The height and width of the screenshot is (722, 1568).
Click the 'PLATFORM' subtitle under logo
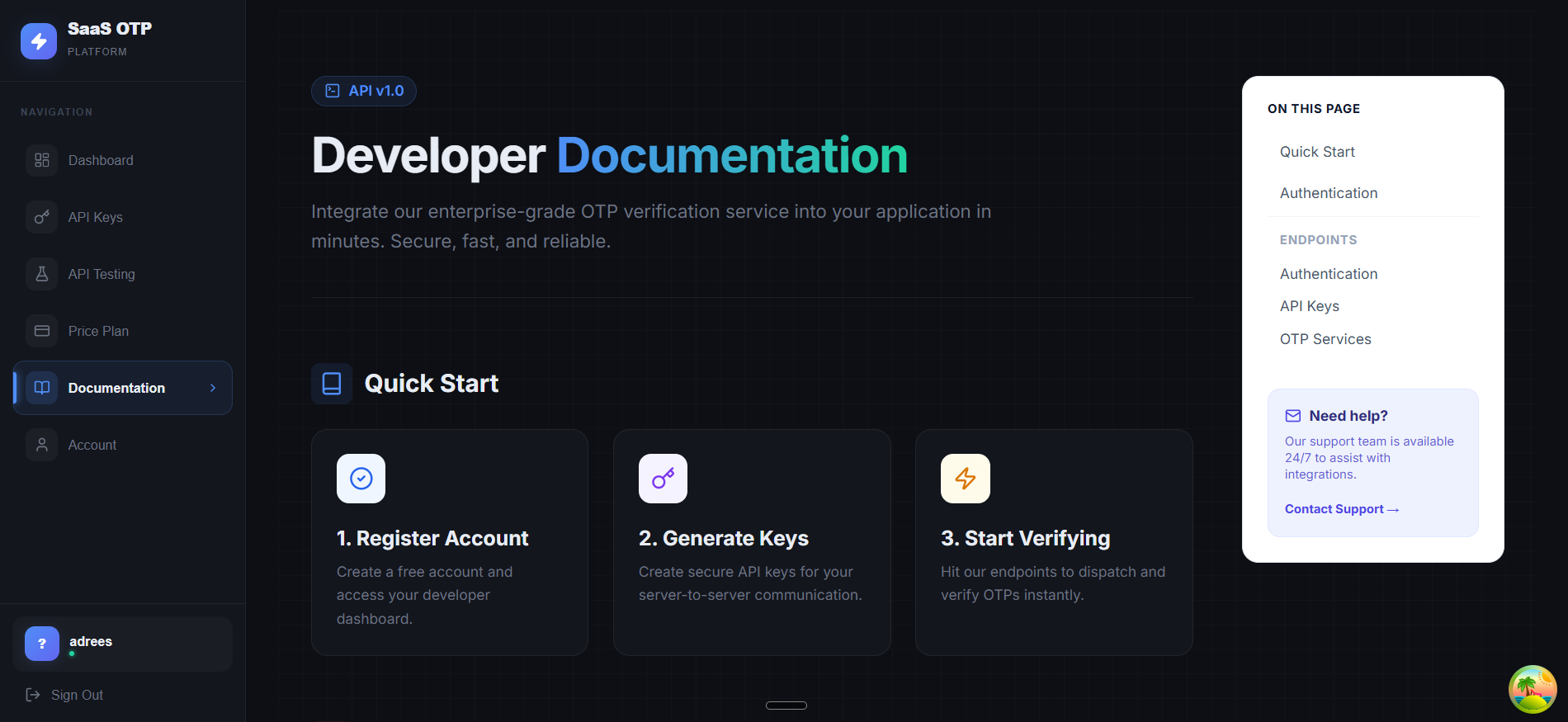click(97, 52)
